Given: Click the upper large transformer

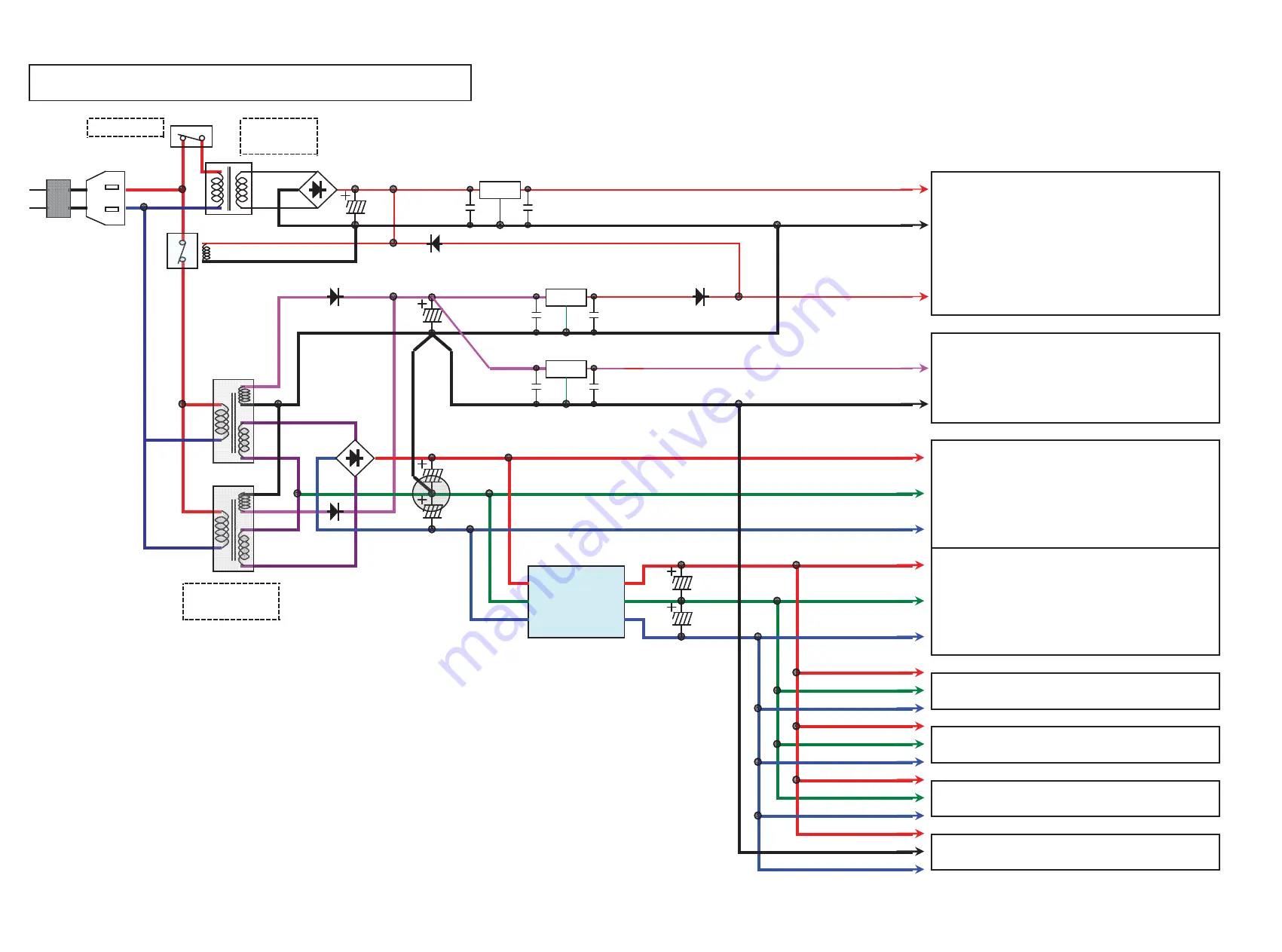Looking at the screenshot, I should pos(234,421).
